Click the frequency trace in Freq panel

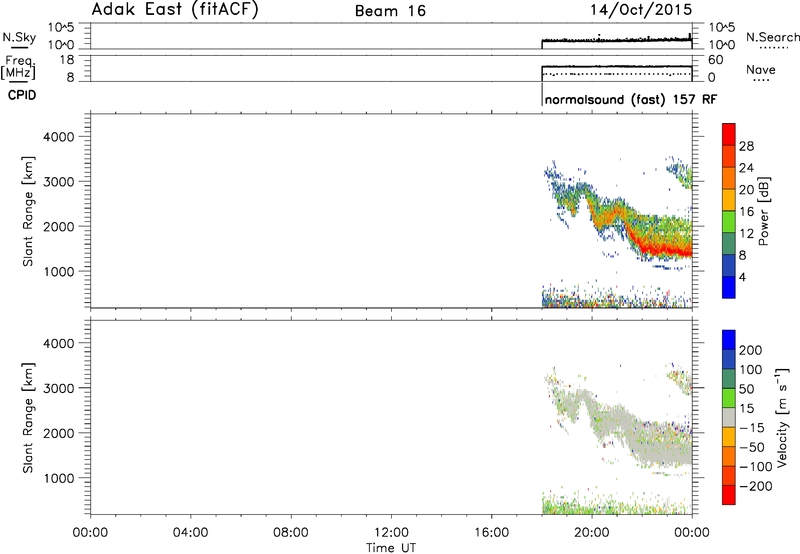(616, 66)
